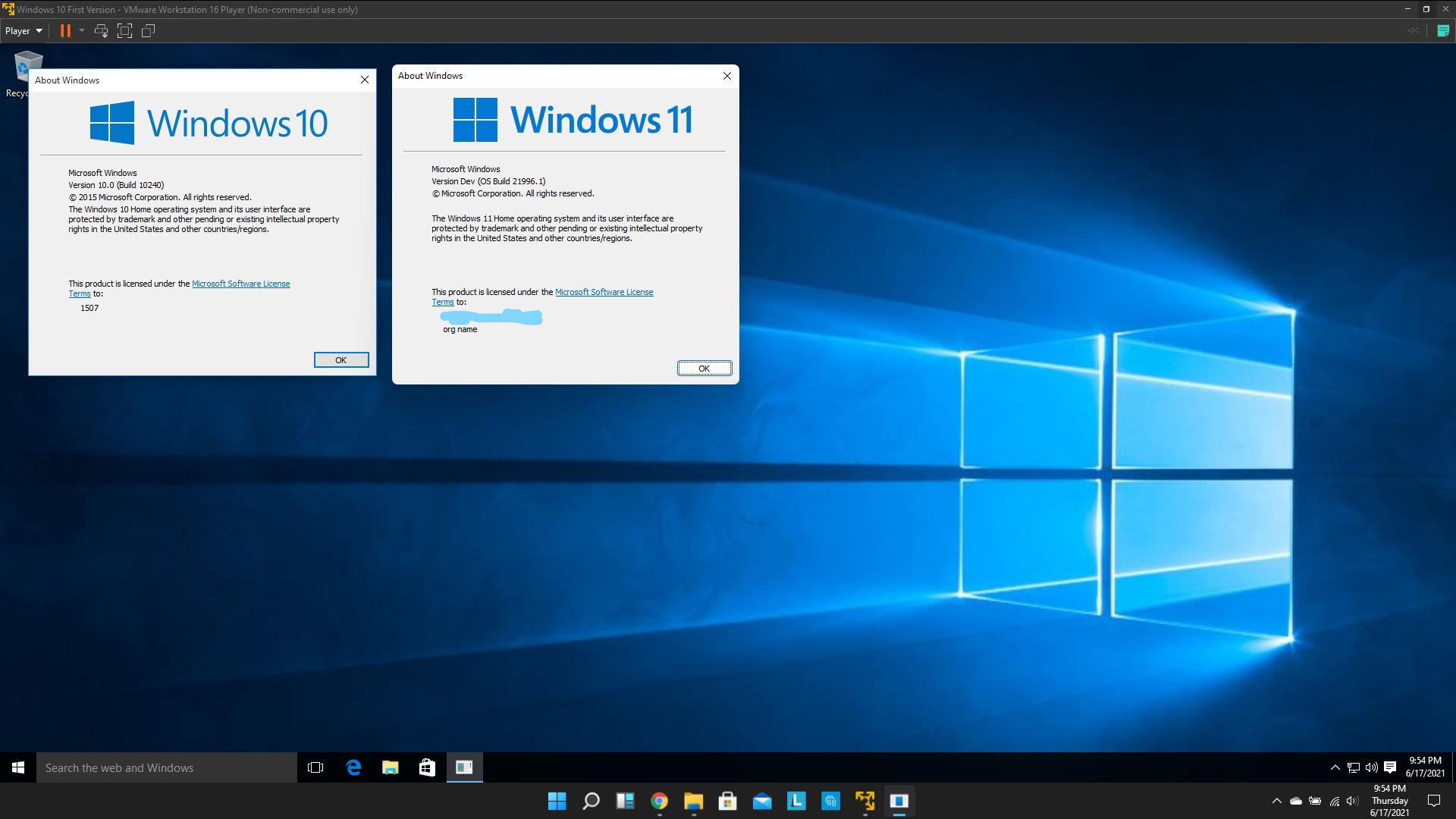
Task: Expand the power options arrow next to pause
Action: [82, 31]
